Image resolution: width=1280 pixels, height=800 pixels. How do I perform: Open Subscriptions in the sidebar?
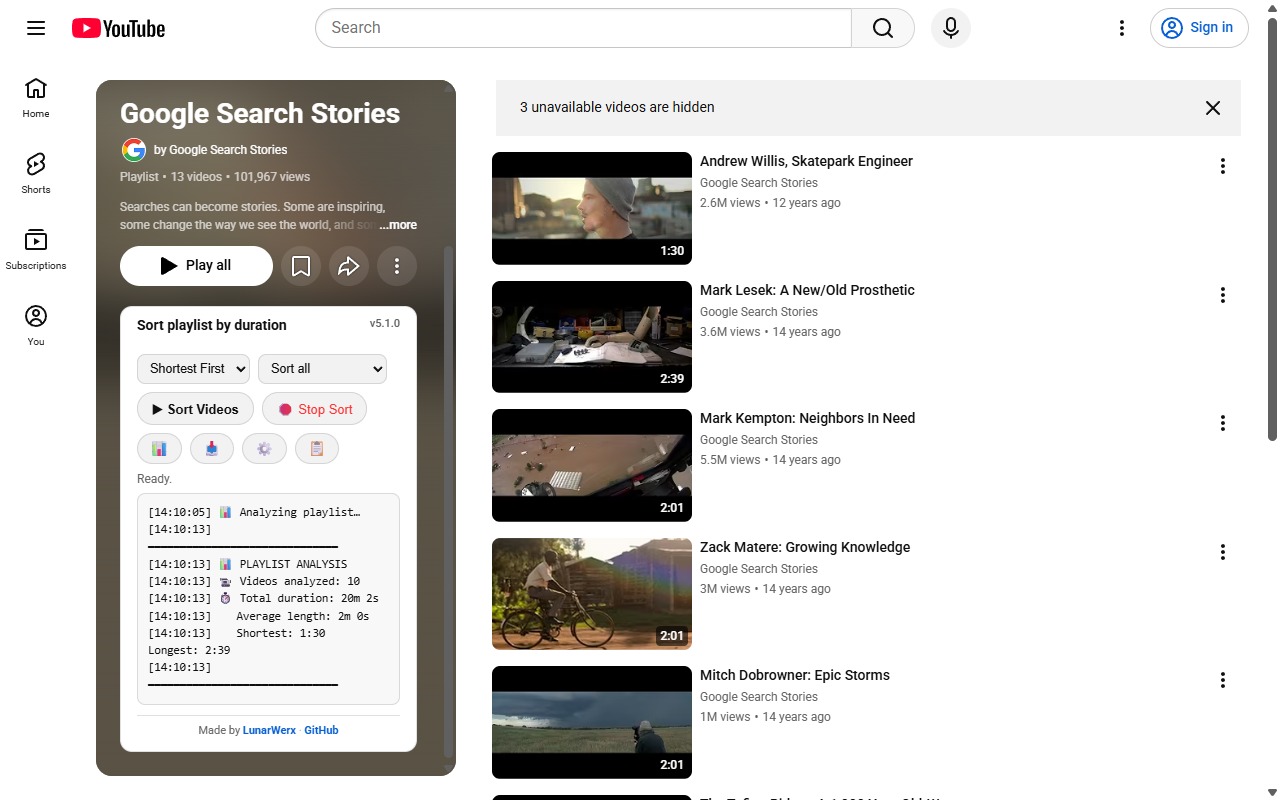36,249
